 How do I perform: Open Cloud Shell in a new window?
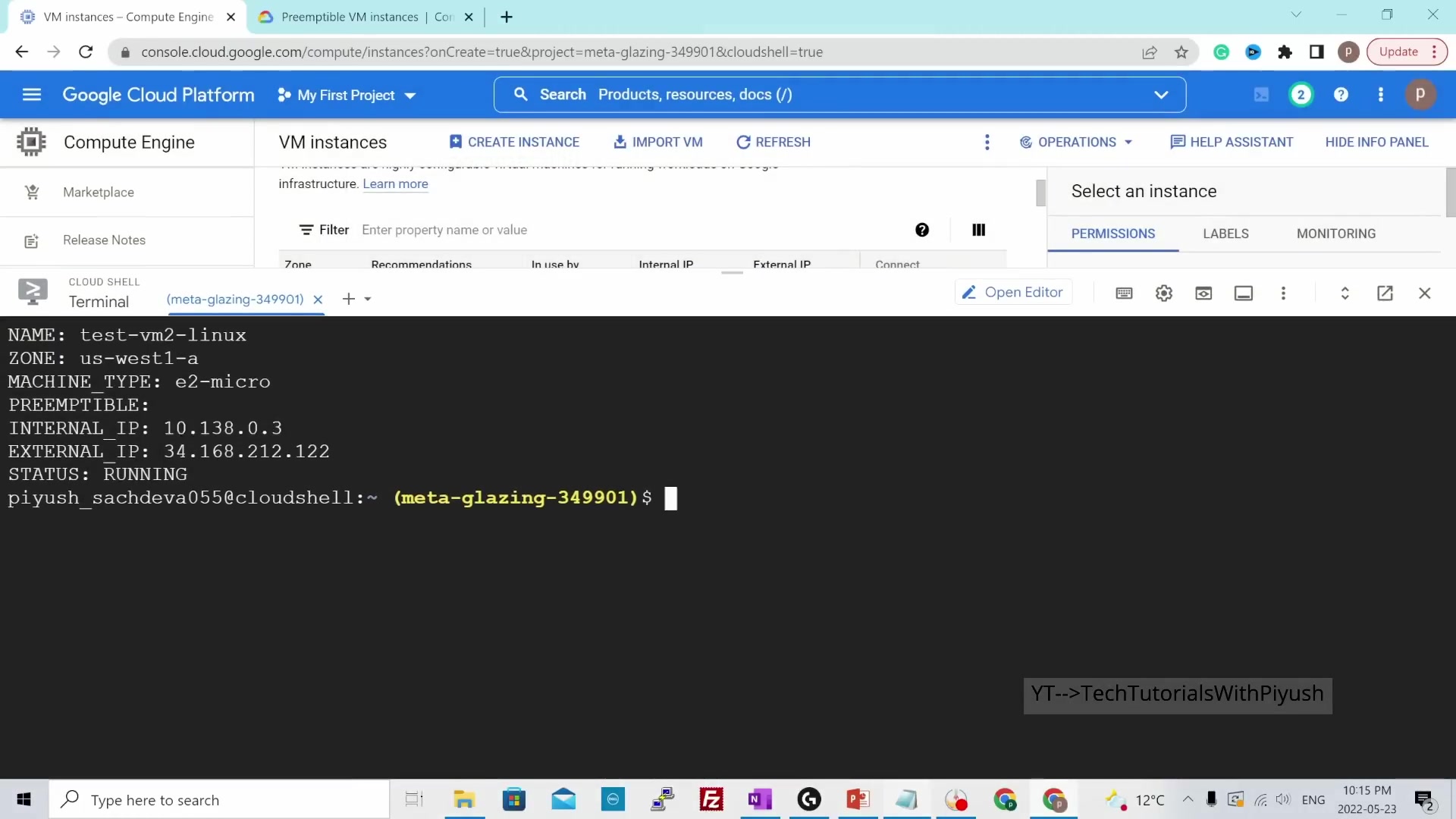(1385, 293)
